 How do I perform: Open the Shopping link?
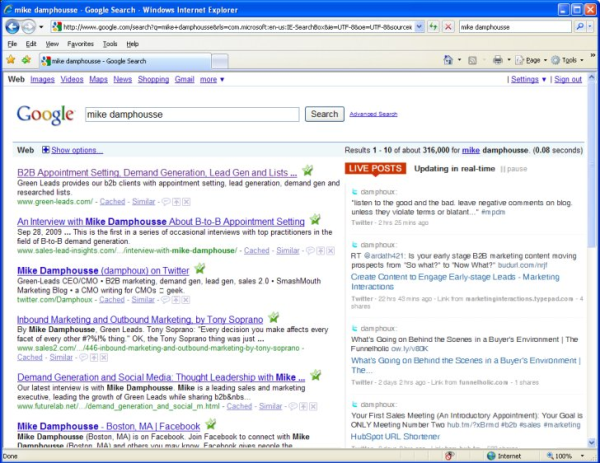click(153, 79)
